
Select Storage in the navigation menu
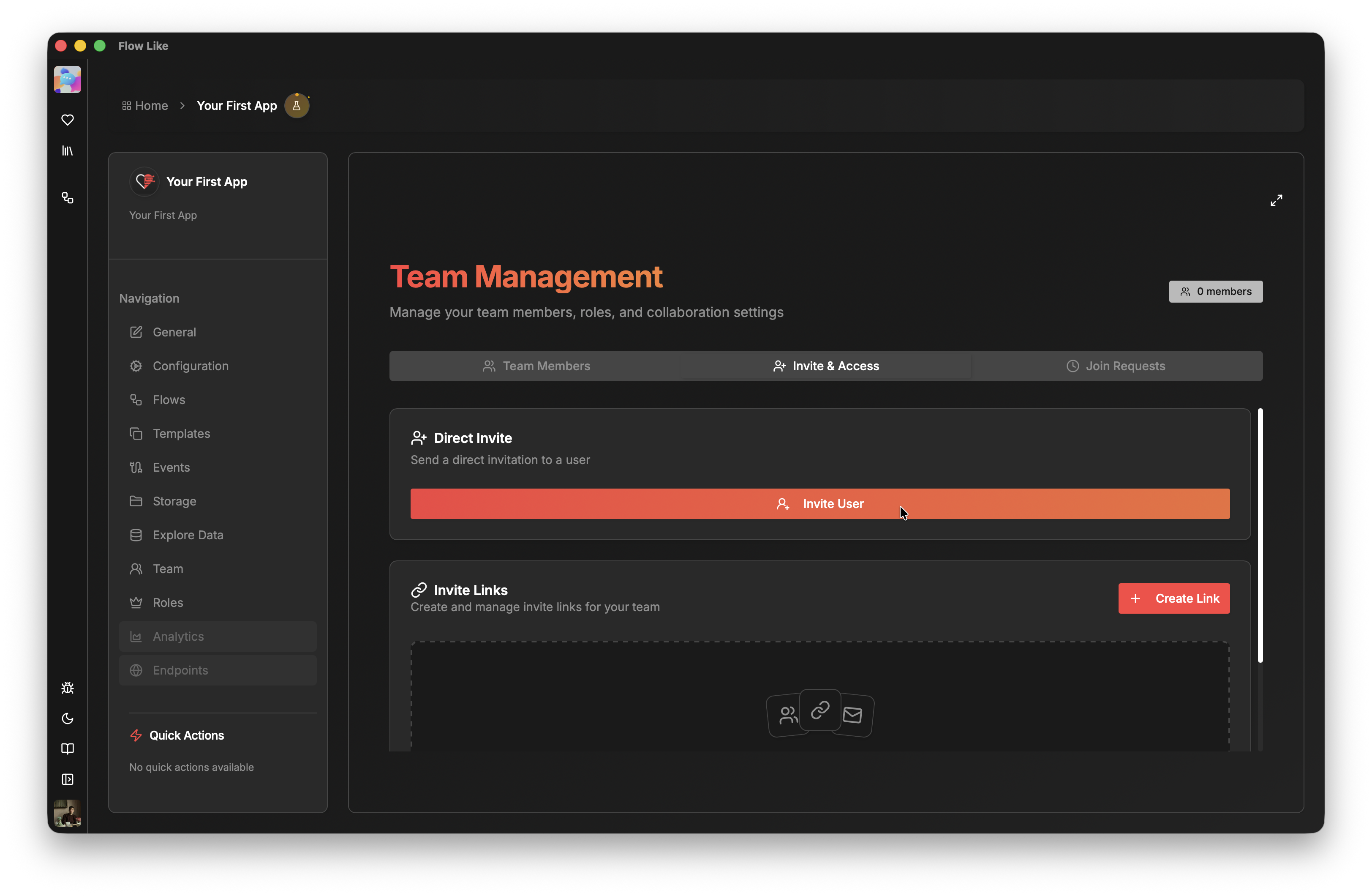tap(174, 501)
